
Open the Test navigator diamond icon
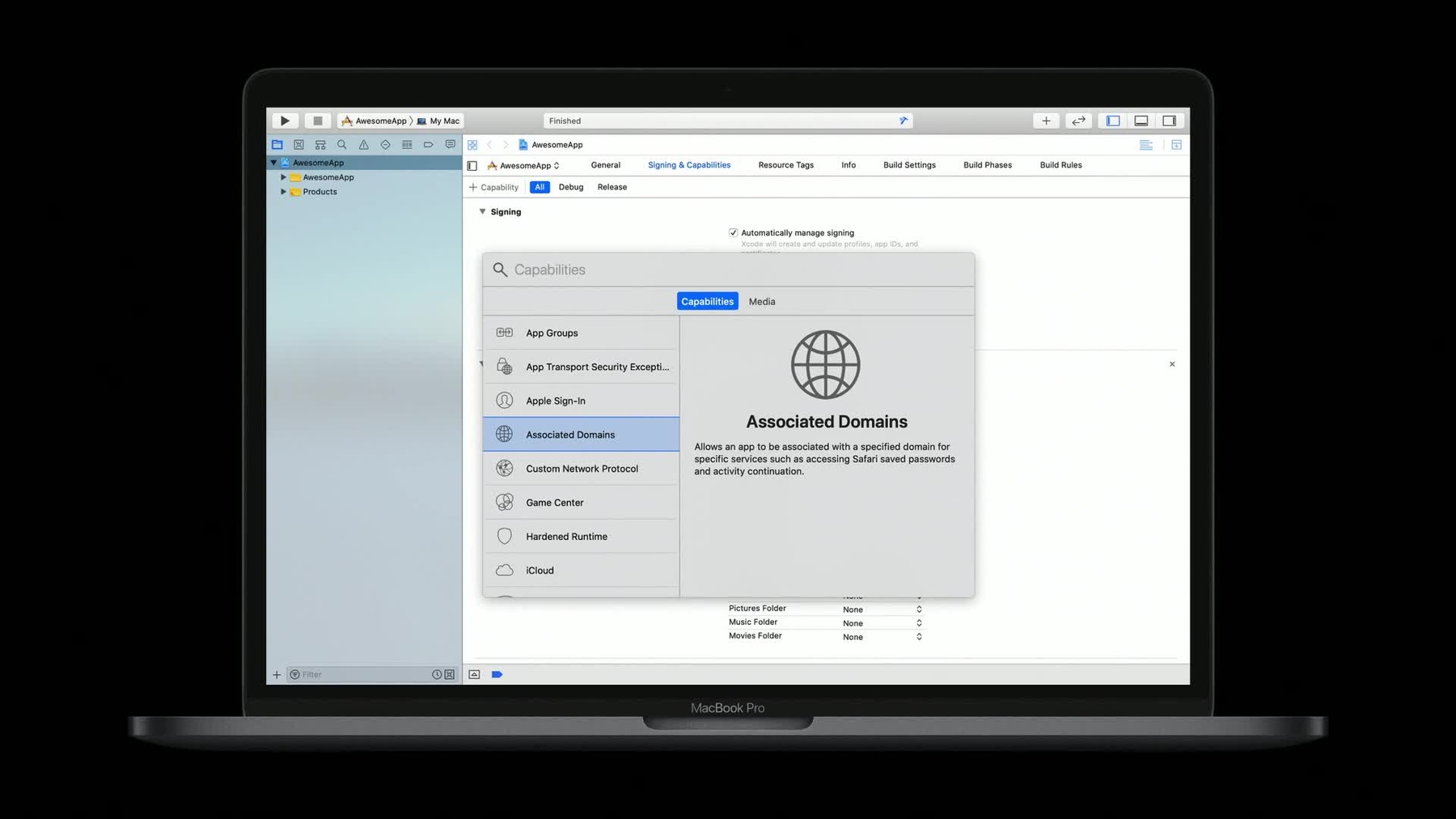coord(385,145)
